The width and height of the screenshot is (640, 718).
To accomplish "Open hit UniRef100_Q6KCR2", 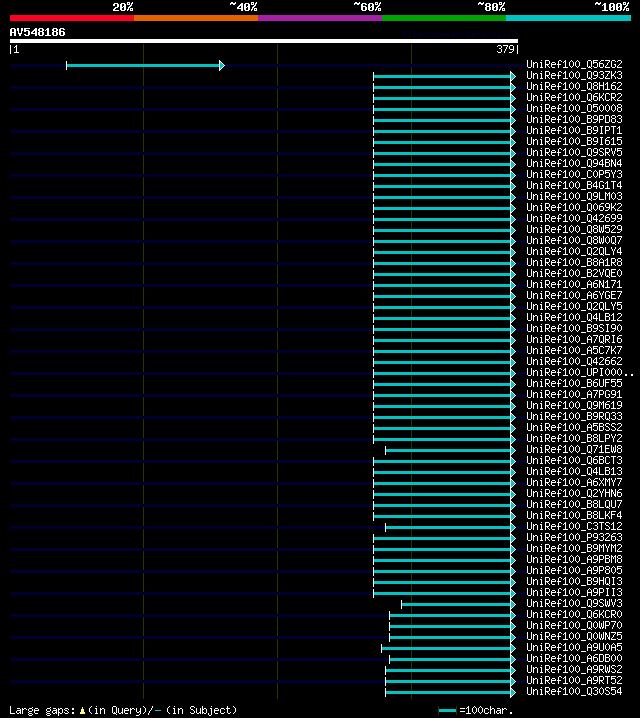I will (574, 98).
